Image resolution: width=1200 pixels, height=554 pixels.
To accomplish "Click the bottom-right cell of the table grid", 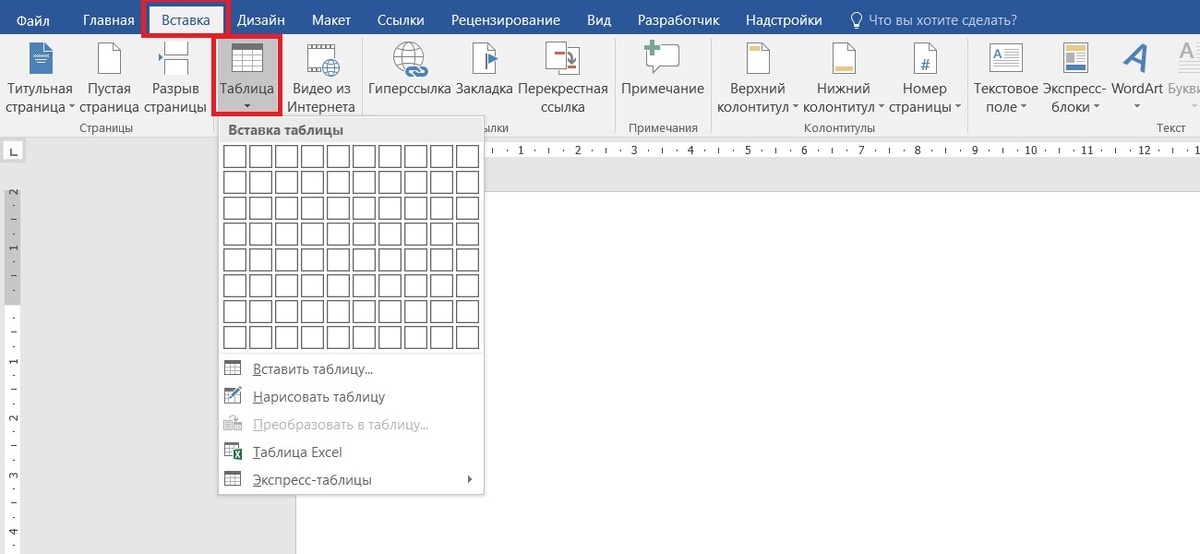I will pyautogui.click(x=467, y=337).
